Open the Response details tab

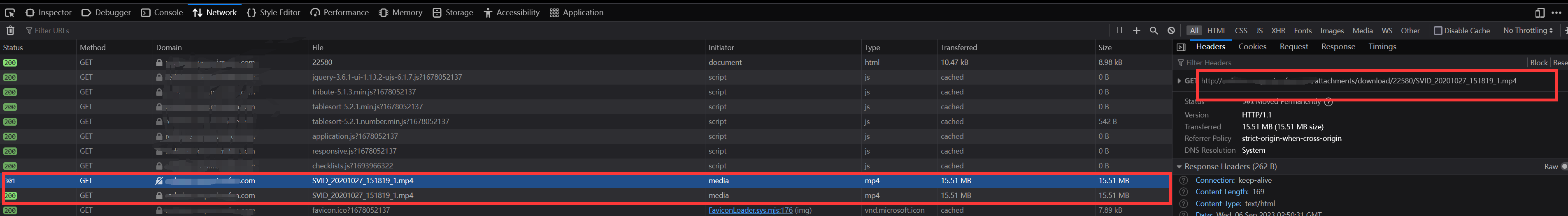[1338, 47]
